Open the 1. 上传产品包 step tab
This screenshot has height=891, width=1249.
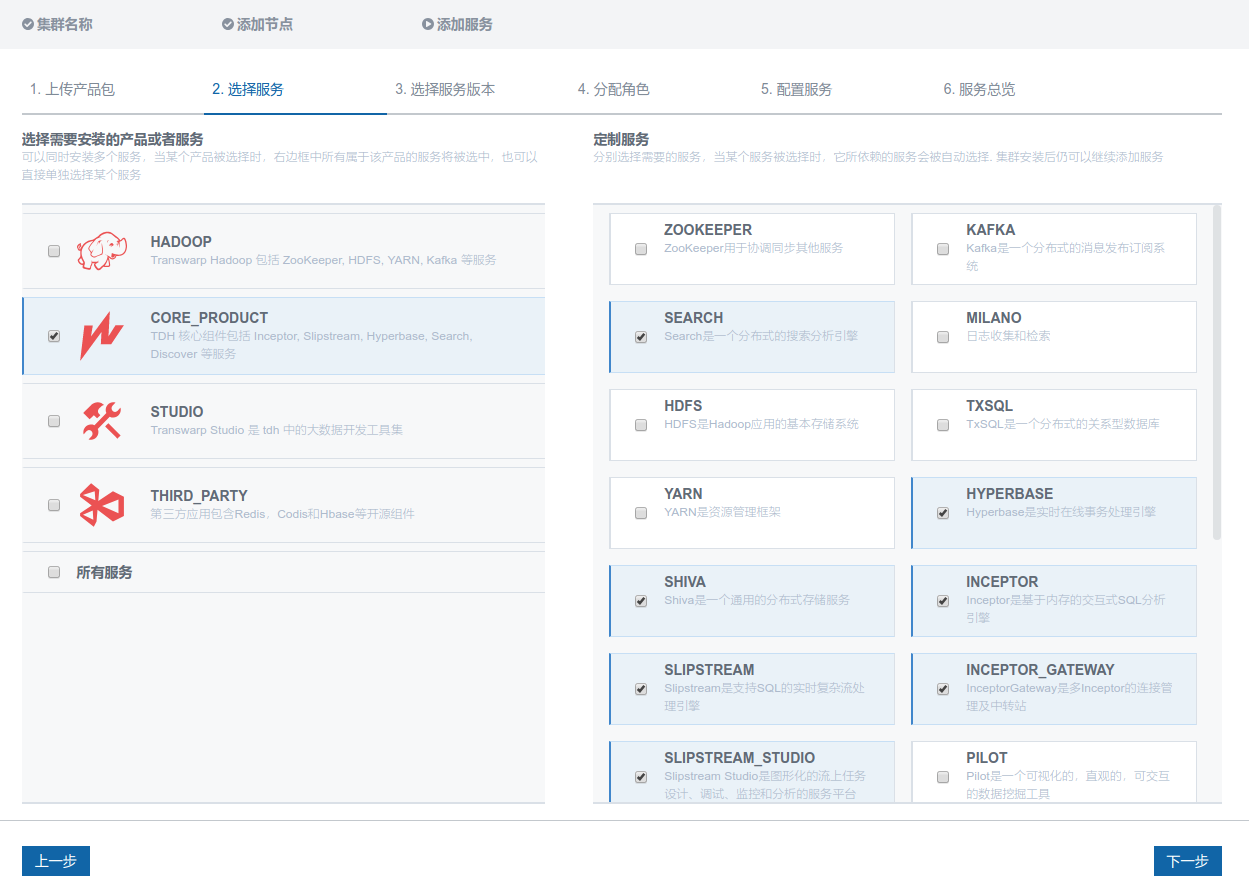(72, 89)
